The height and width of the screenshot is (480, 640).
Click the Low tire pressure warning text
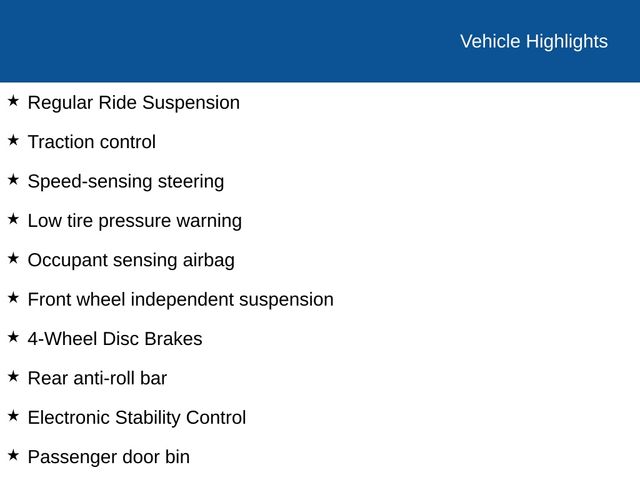[135, 221]
